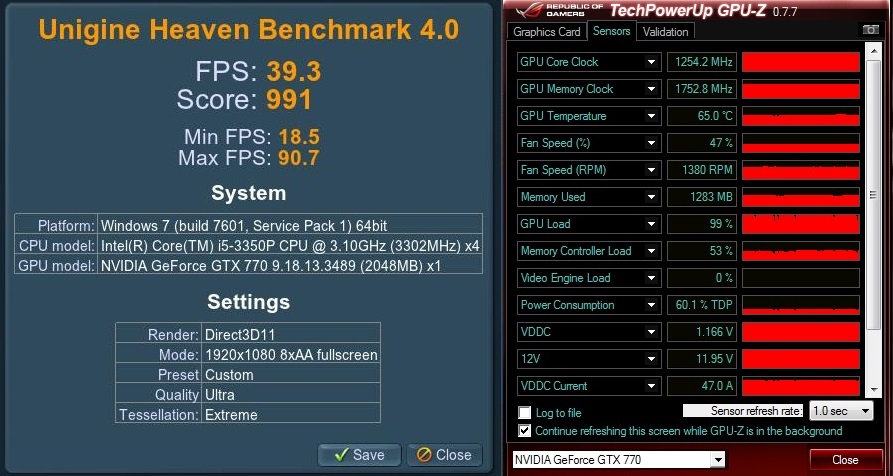Open the NVIDIA GeForce GTX 770 selector
This screenshot has height=476, width=893.
click(618, 460)
